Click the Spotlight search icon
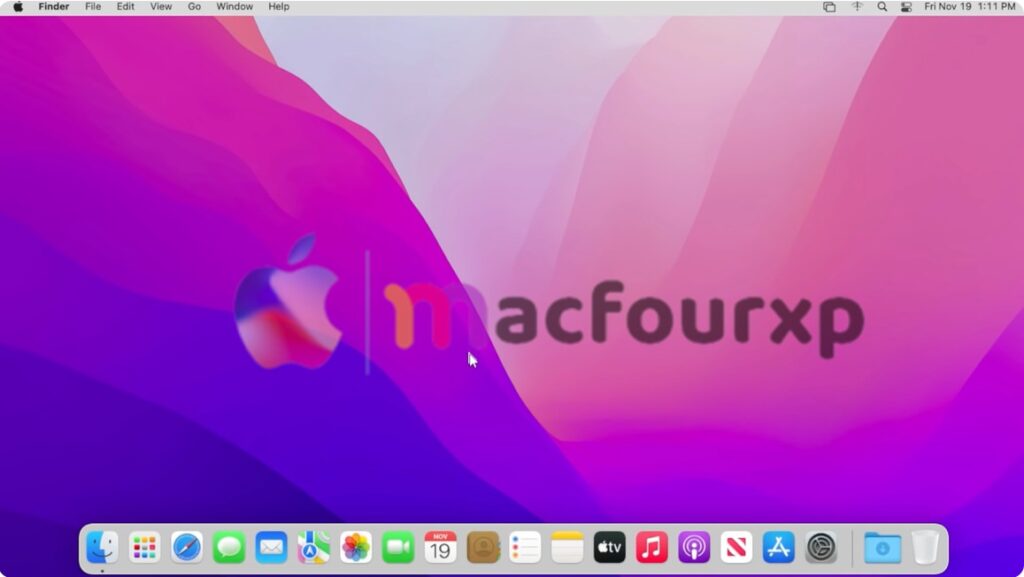Screen dimensions: 1024x577 coord(882,7)
